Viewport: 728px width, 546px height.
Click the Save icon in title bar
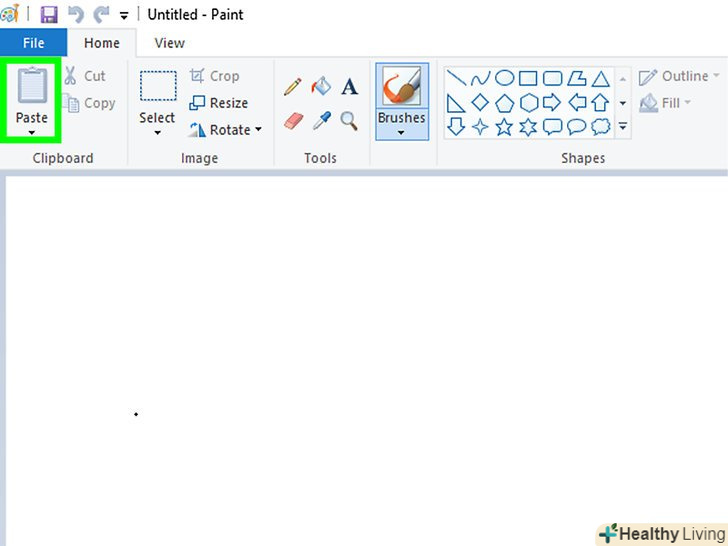[49, 14]
